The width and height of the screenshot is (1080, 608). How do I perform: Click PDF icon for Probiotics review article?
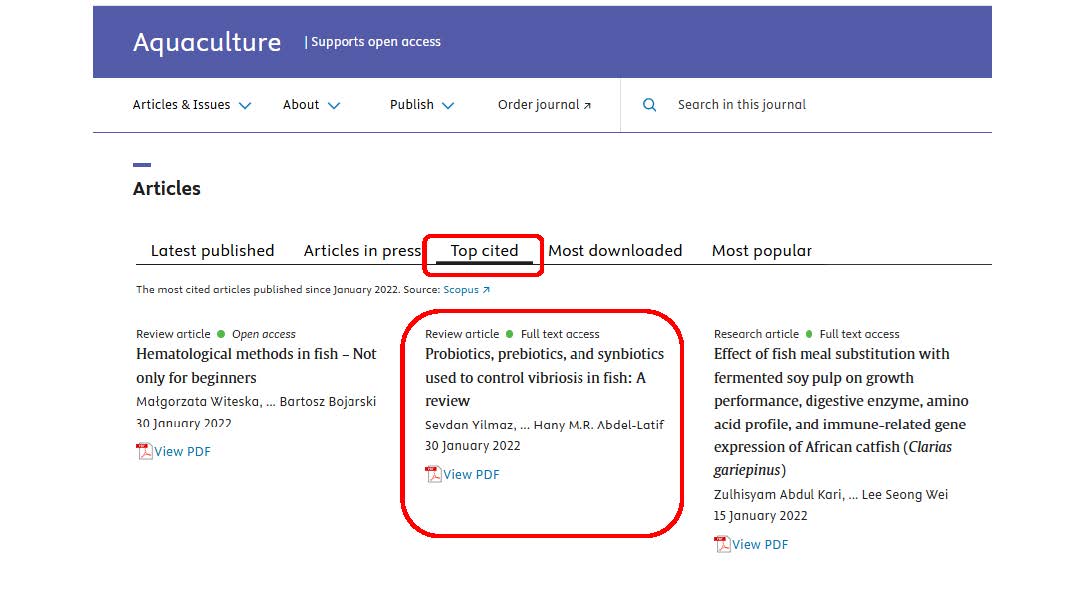pyautogui.click(x=433, y=475)
